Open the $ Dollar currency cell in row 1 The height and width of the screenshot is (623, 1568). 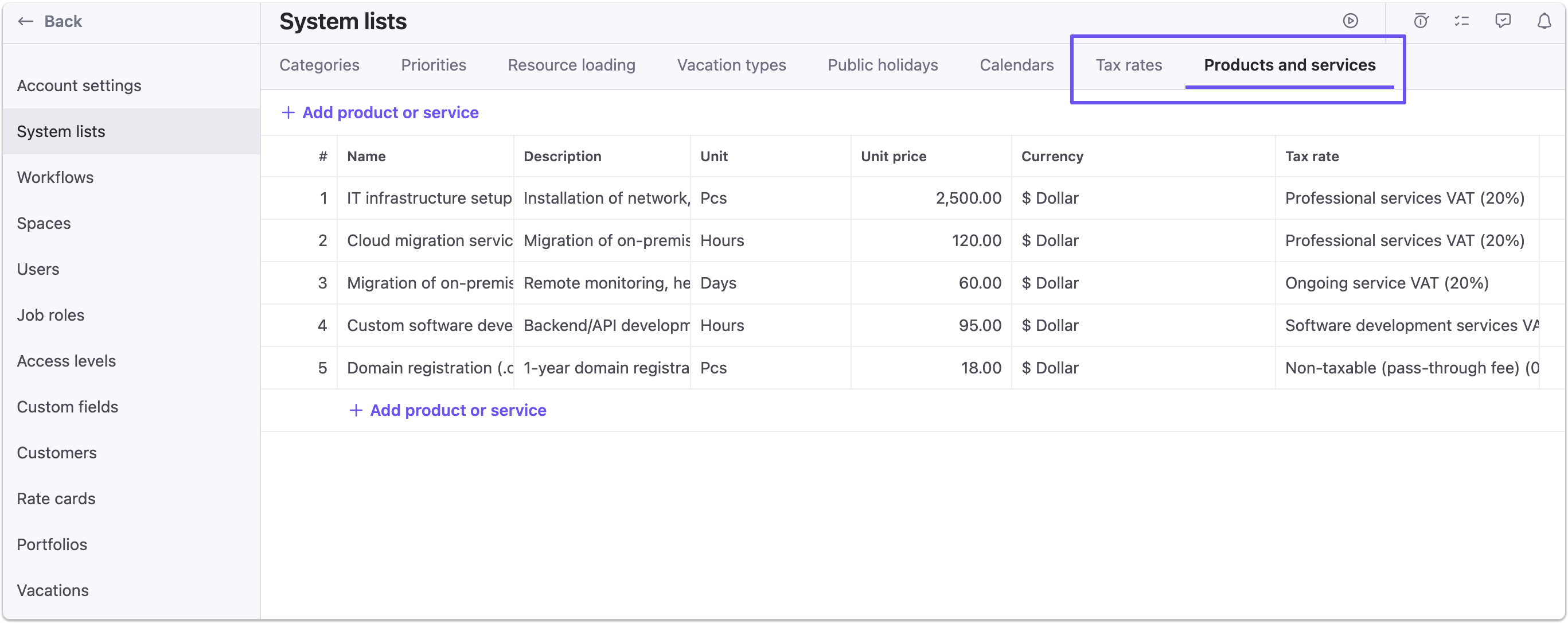(x=1050, y=198)
